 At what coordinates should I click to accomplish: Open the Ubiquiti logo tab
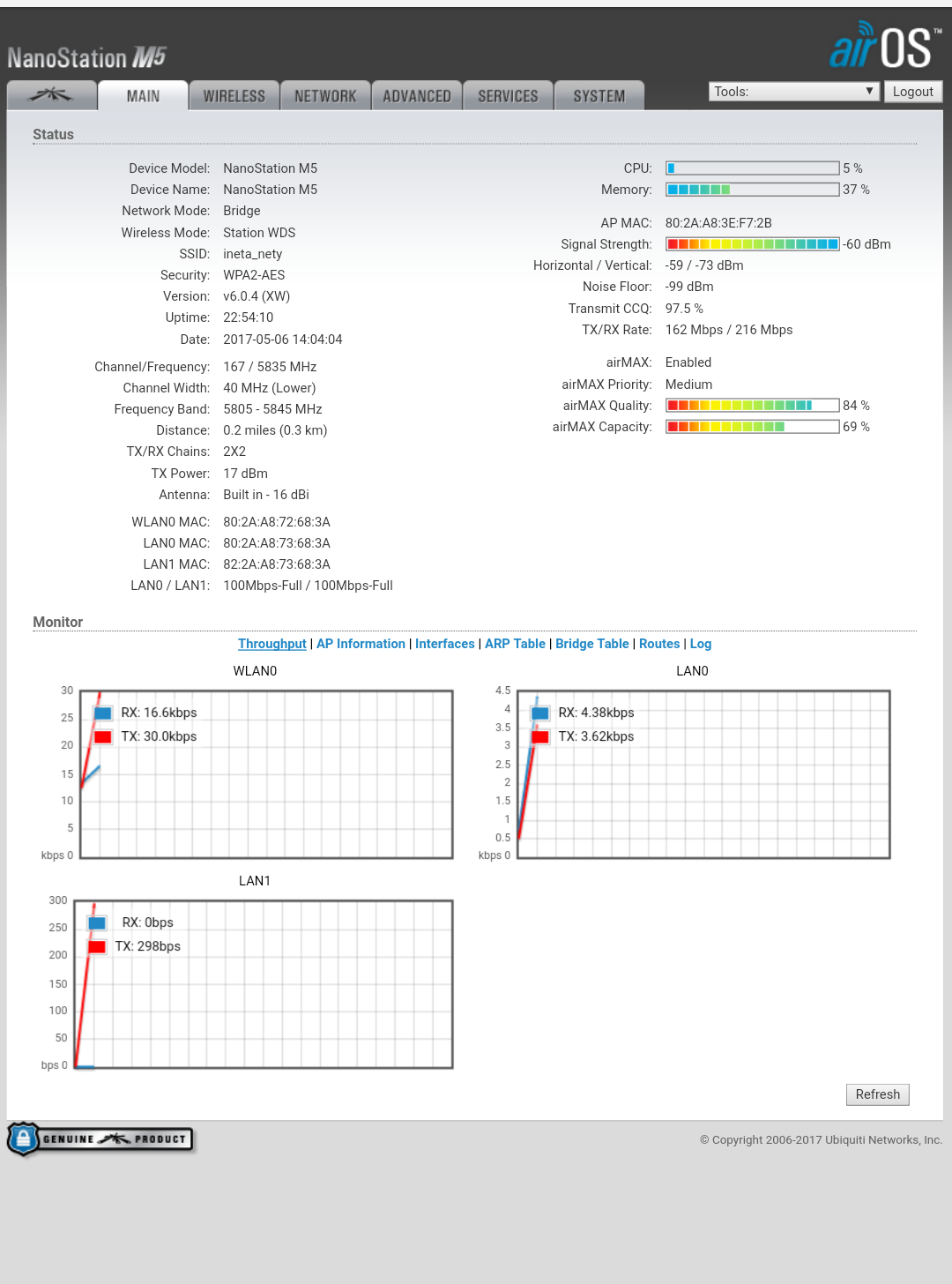click(x=52, y=95)
